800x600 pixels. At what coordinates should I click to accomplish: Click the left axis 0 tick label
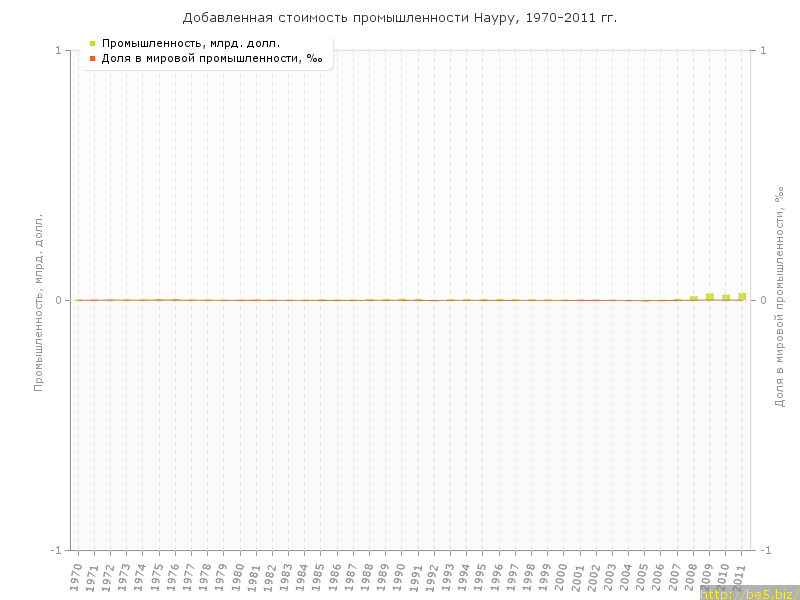58,300
